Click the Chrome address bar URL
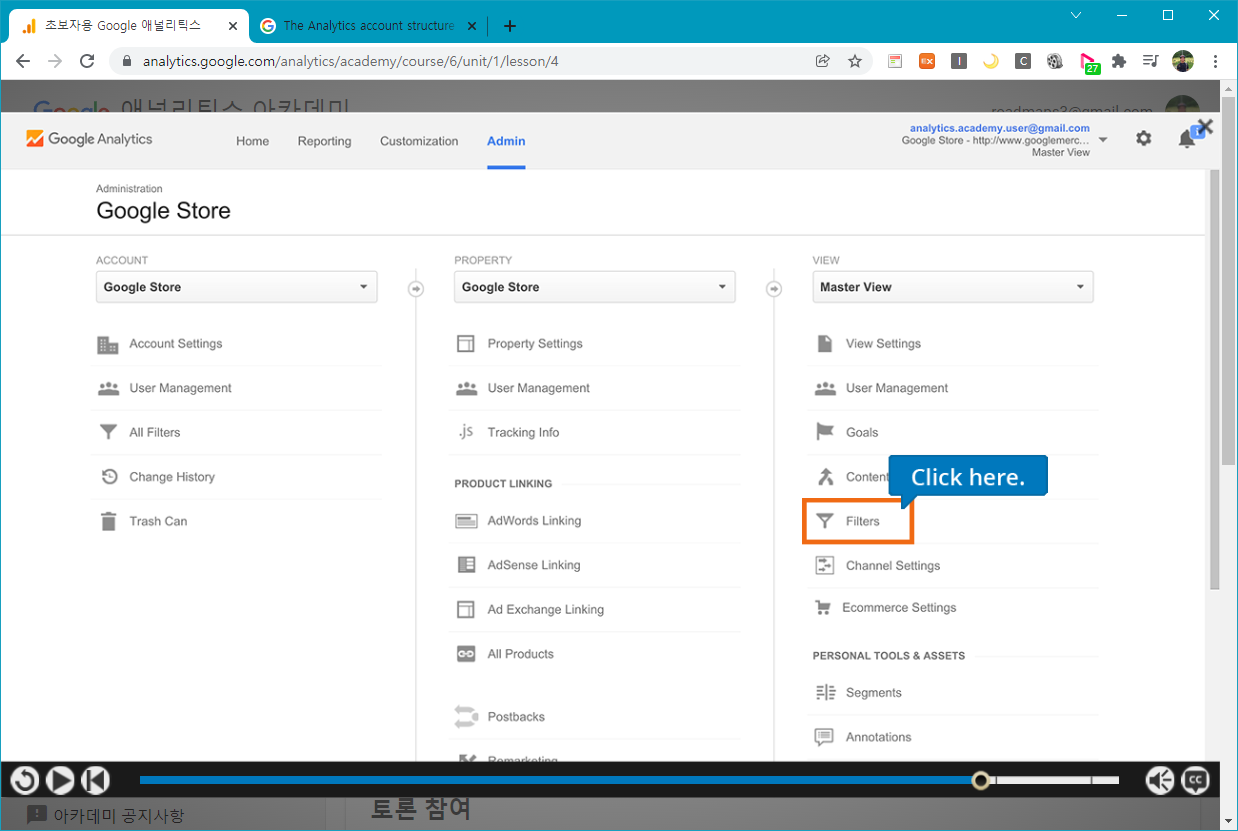 tap(351, 61)
